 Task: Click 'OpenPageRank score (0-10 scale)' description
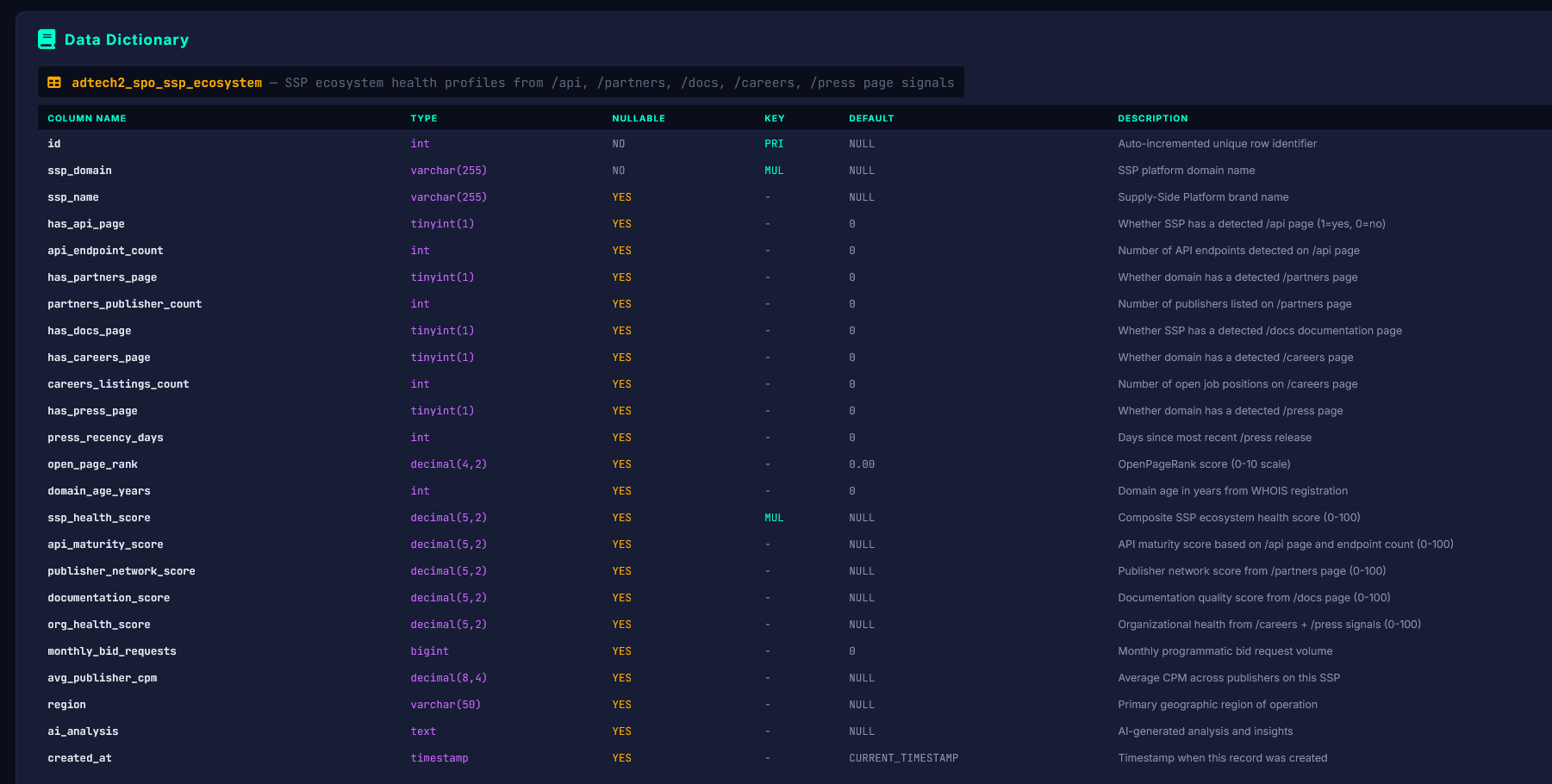[1204, 464]
